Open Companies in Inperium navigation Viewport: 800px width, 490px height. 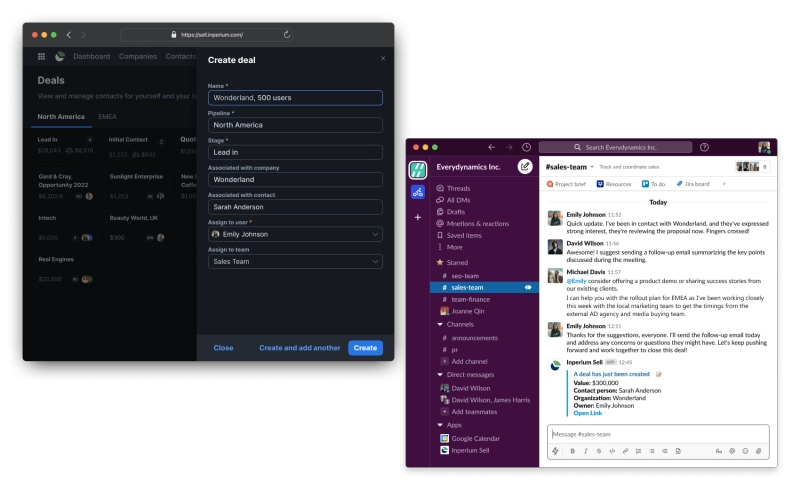pyautogui.click(x=138, y=56)
